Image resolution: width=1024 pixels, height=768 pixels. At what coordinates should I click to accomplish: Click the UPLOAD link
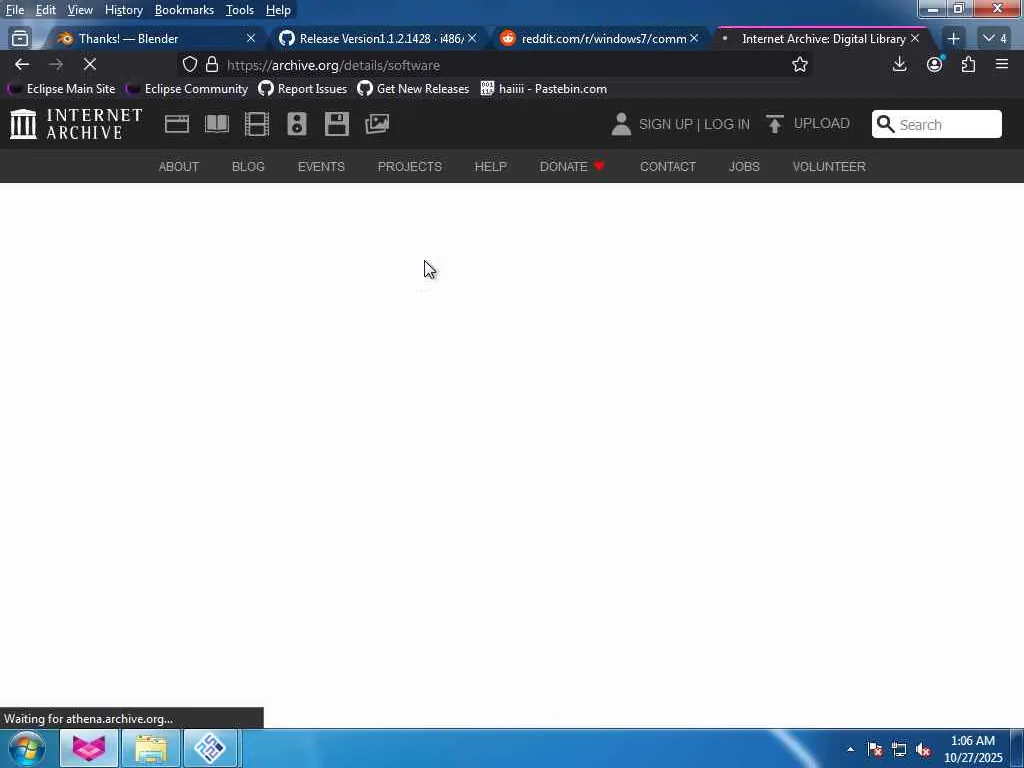822,123
